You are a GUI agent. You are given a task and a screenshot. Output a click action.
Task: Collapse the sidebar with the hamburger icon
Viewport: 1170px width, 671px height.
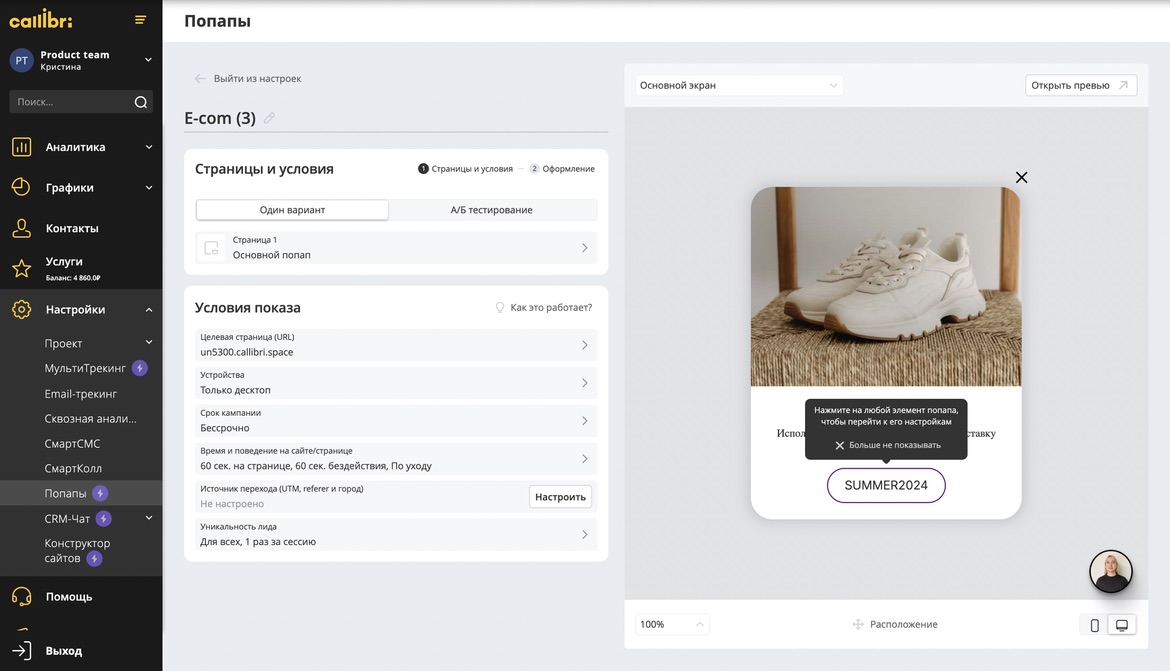(x=140, y=20)
